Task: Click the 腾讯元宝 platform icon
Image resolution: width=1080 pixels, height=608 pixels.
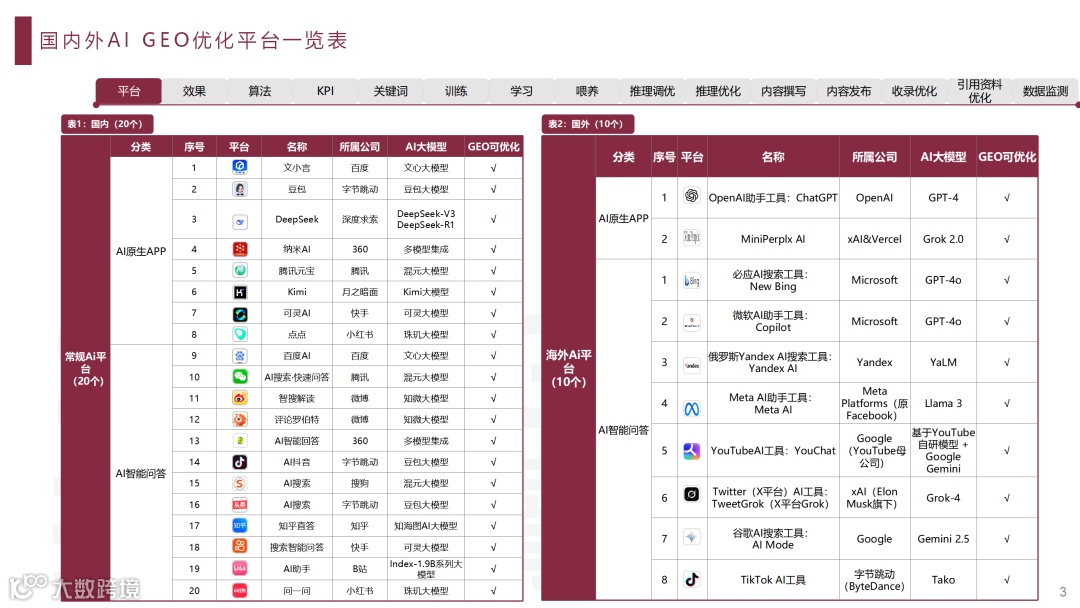Action: [x=240, y=271]
